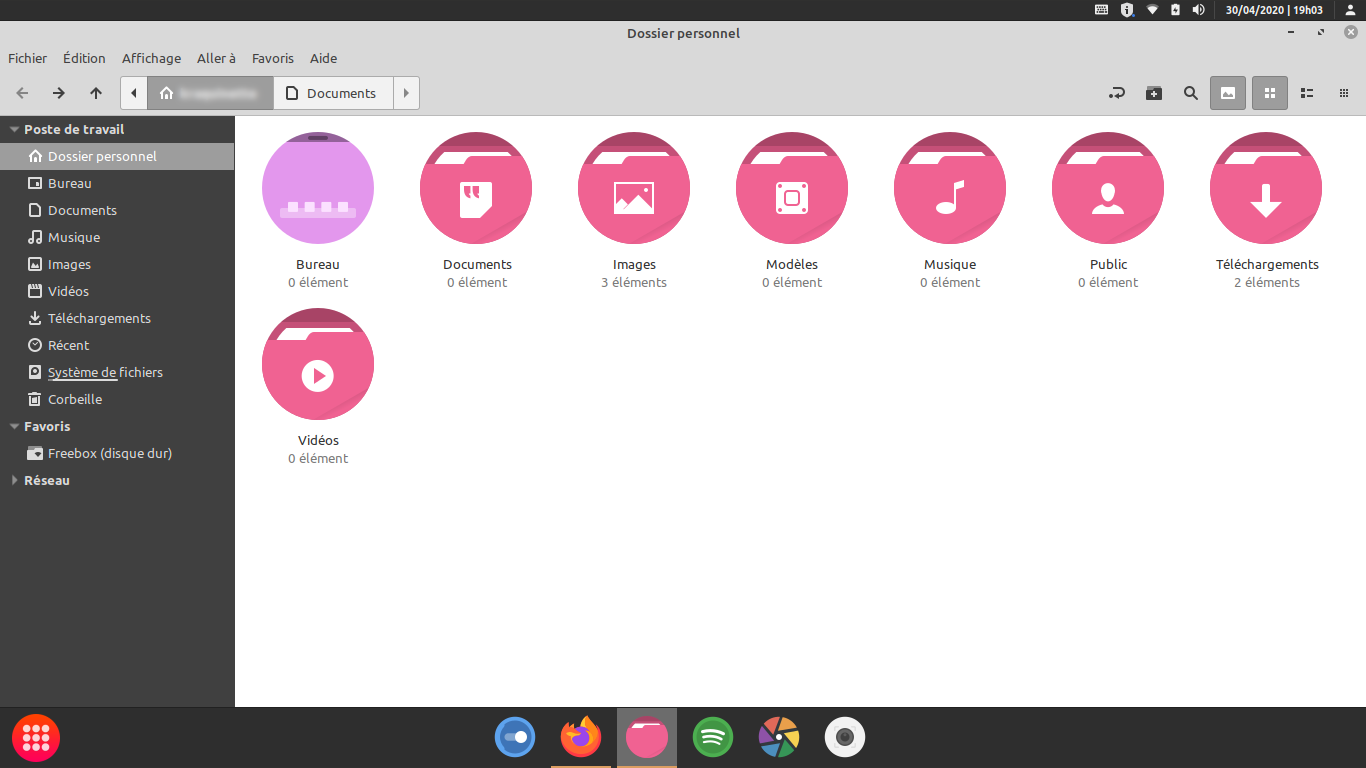Switch to icon grid view
This screenshot has width=1366, height=768.
pyautogui.click(x=1270, y=93)
